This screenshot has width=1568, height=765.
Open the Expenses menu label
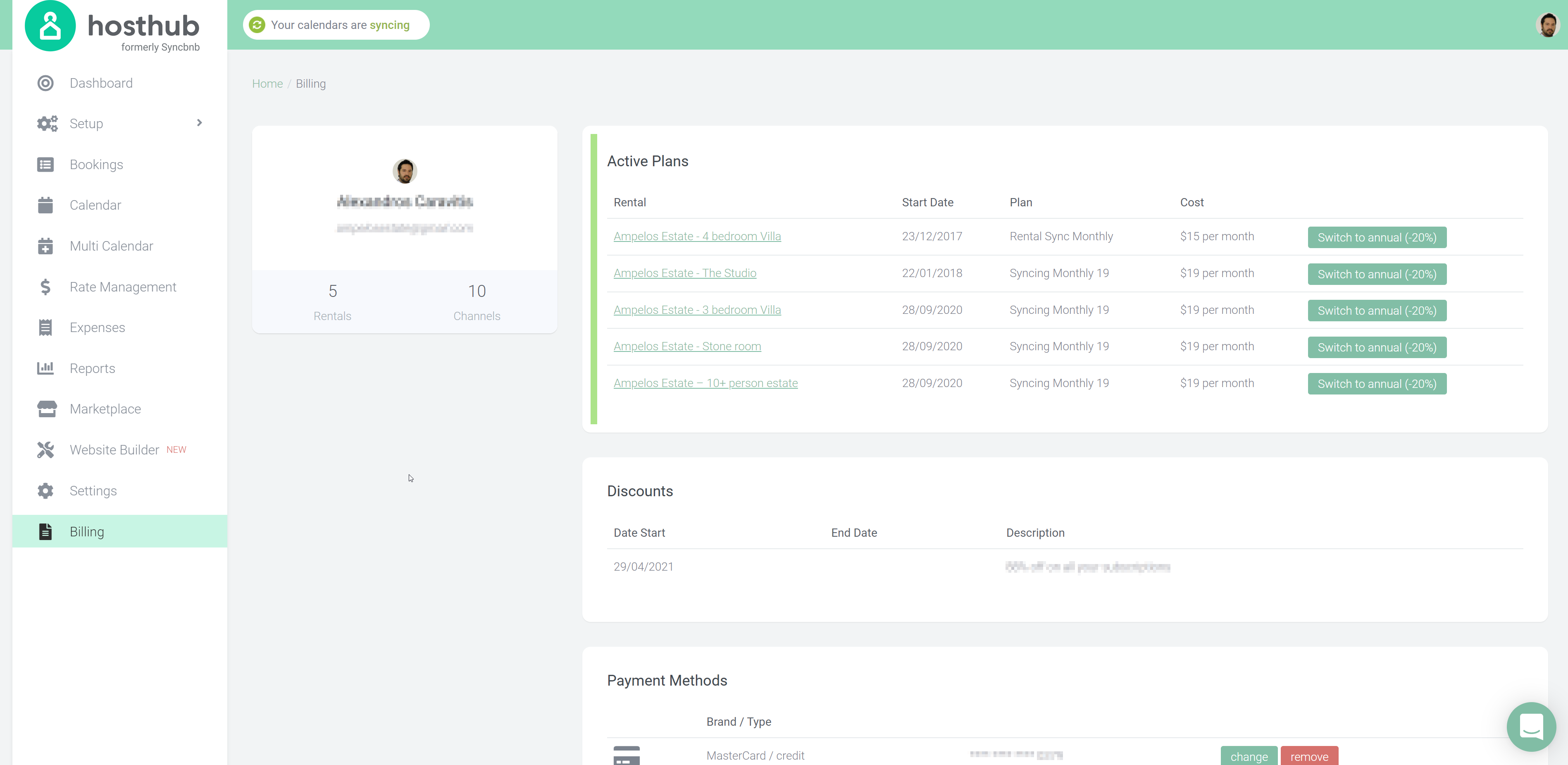point(98,328)
